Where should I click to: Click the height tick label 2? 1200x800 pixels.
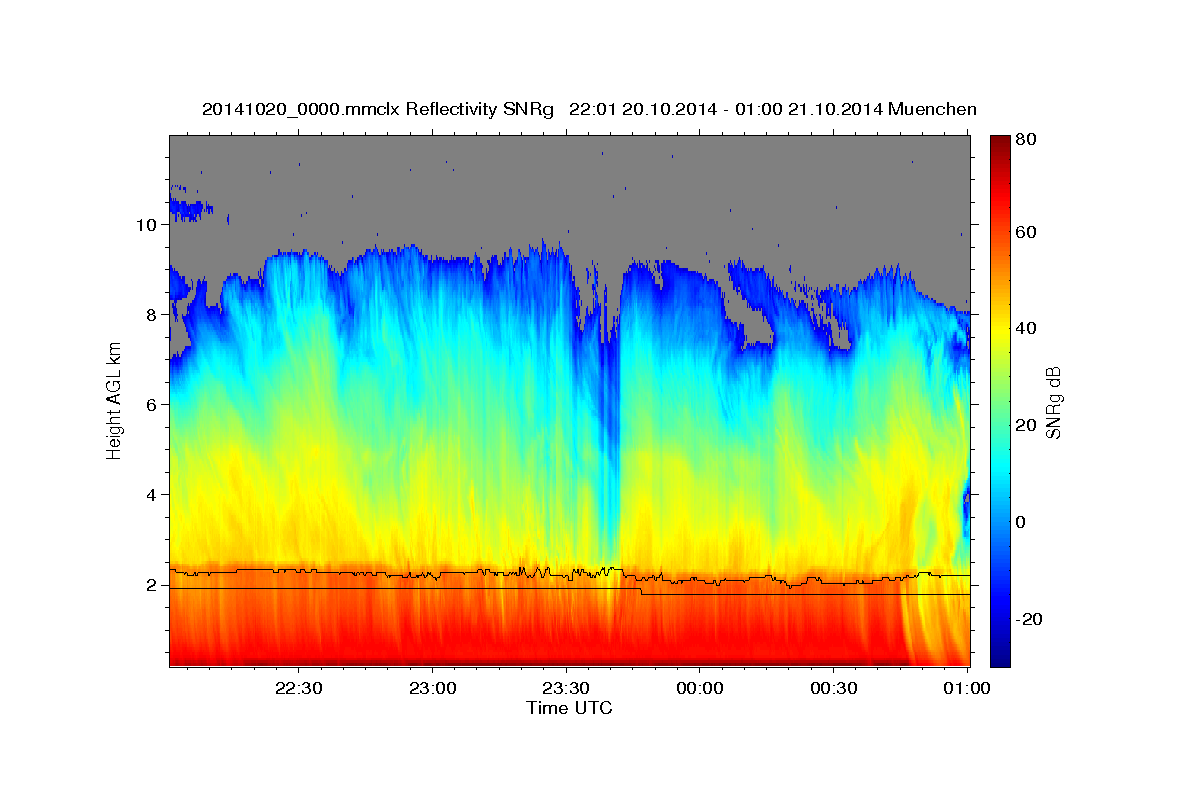(150, 584)
